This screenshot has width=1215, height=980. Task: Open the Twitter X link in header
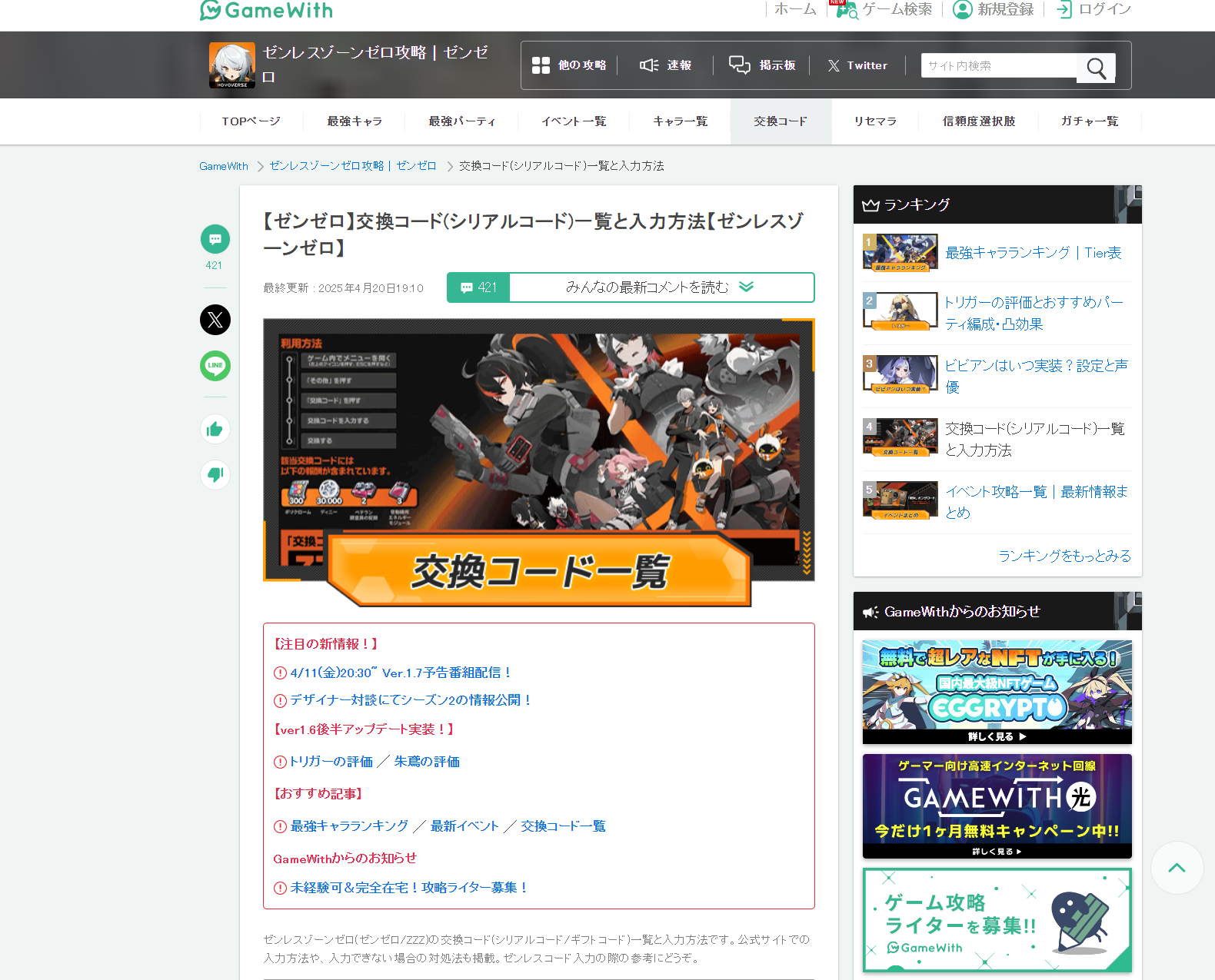857,65
